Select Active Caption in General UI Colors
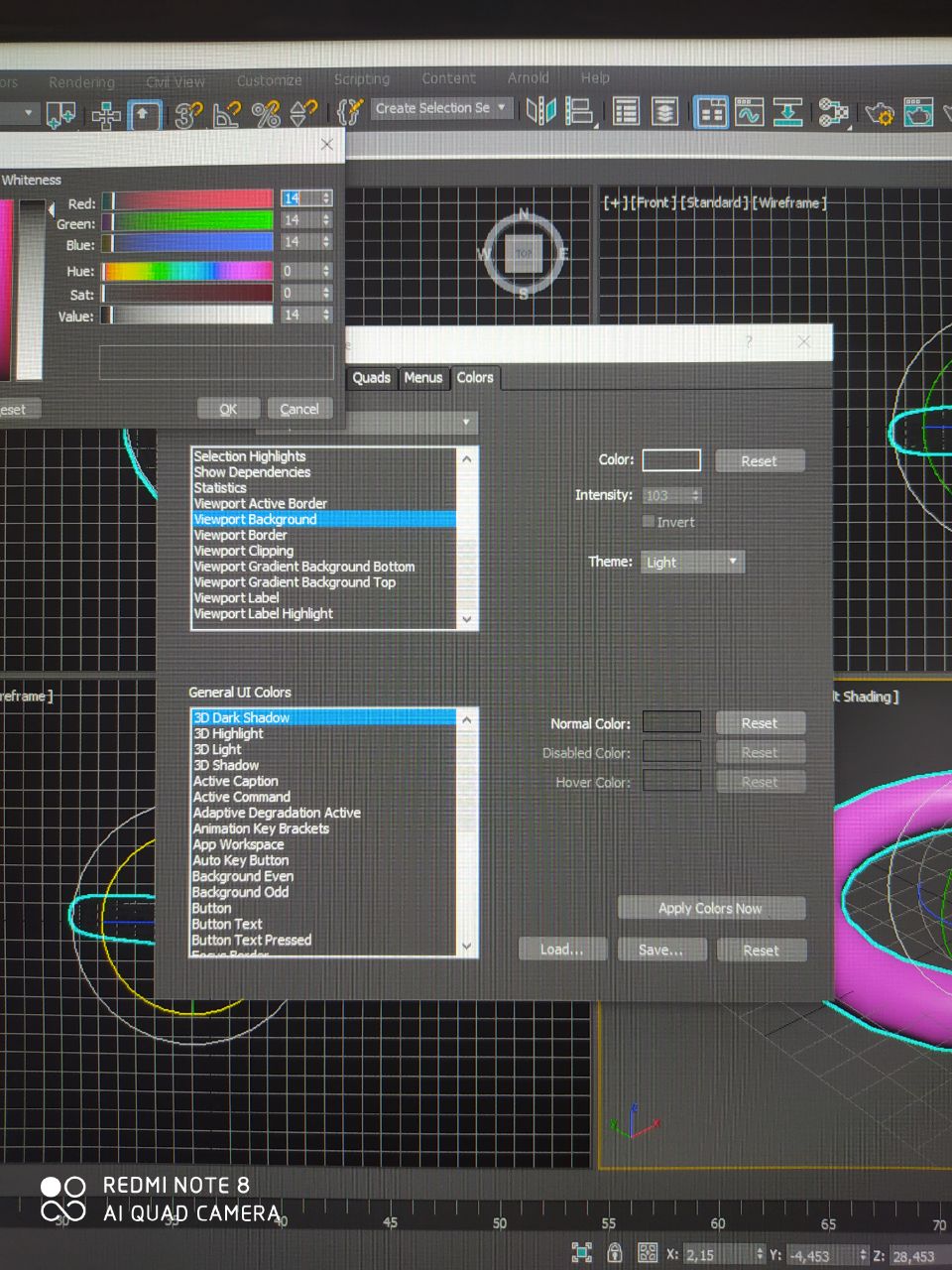 click(324, 781)
